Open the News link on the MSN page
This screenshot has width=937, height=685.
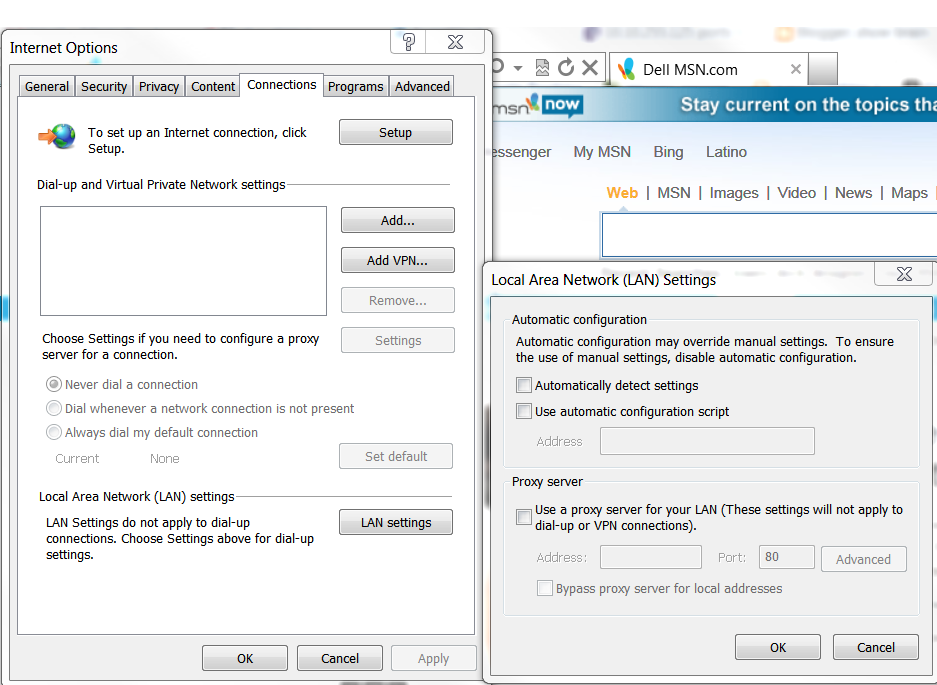point(853,192)
